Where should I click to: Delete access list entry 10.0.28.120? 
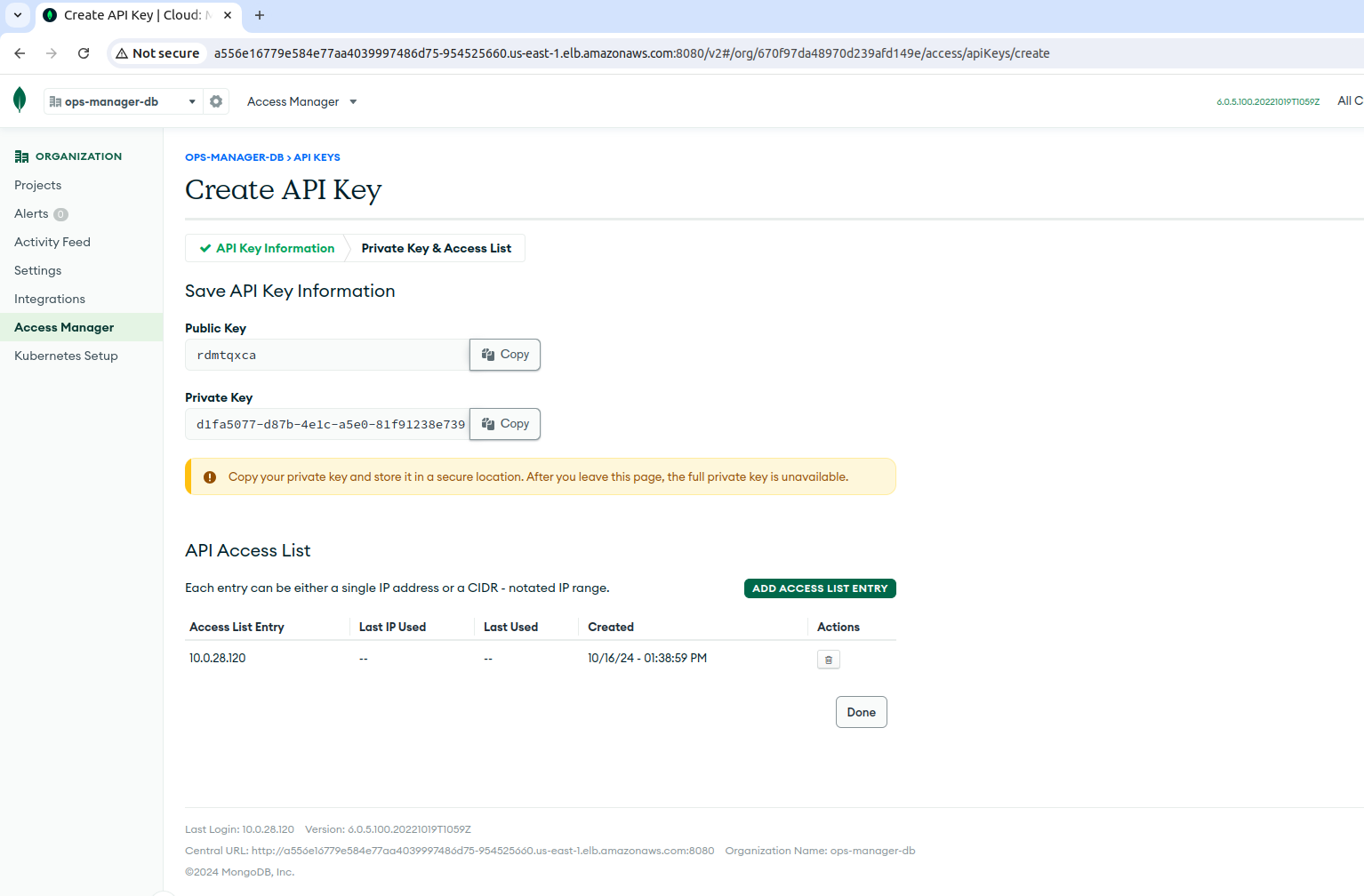(829, 660)
